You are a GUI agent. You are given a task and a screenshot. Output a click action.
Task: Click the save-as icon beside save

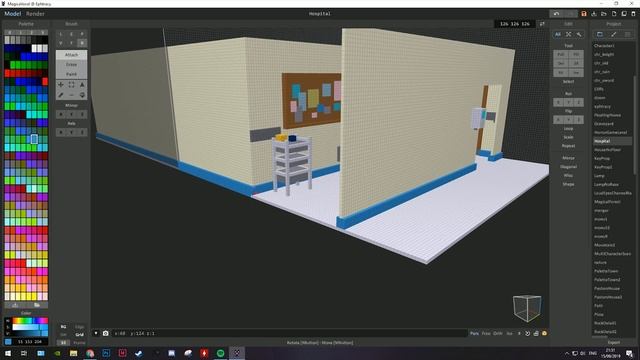pos(594,14)
